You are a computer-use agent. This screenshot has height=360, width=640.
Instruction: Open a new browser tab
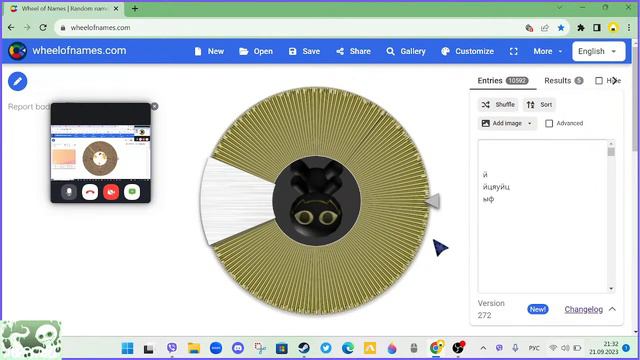pos(135,8)
